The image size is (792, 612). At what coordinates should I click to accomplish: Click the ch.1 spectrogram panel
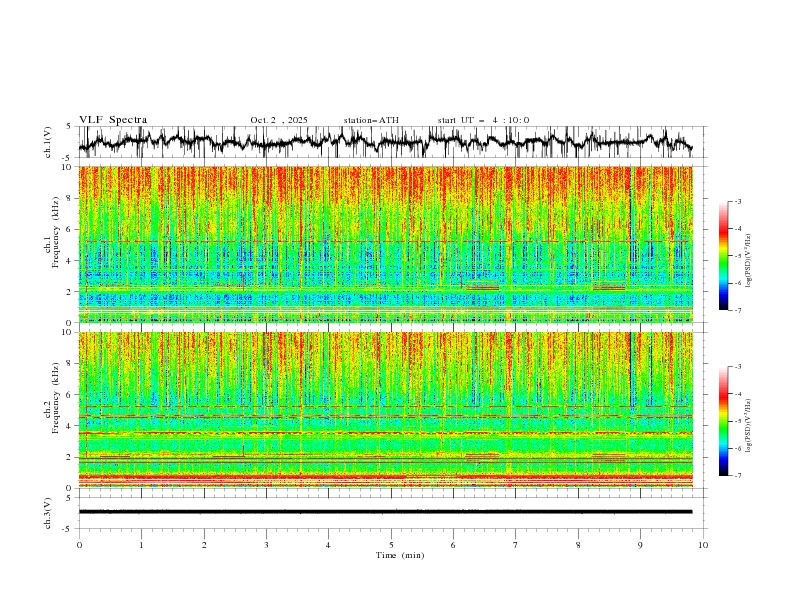tap(386, 244)
